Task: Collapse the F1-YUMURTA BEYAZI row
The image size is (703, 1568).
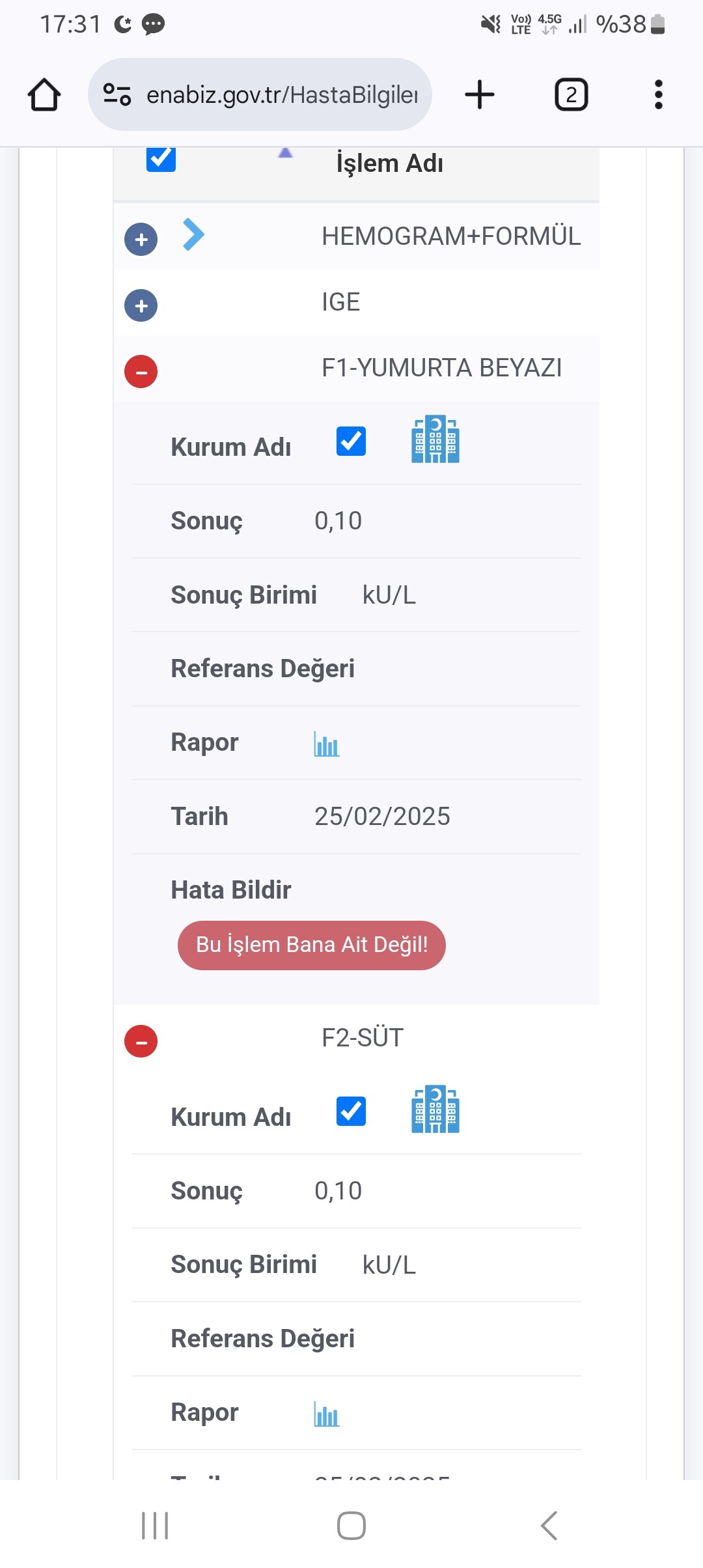Action: 141,372
